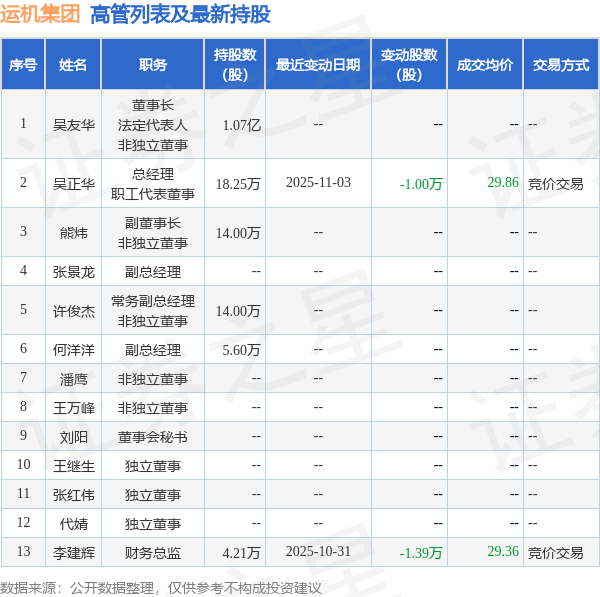
Task: Select the name 何洋洋
Action: 73,350
